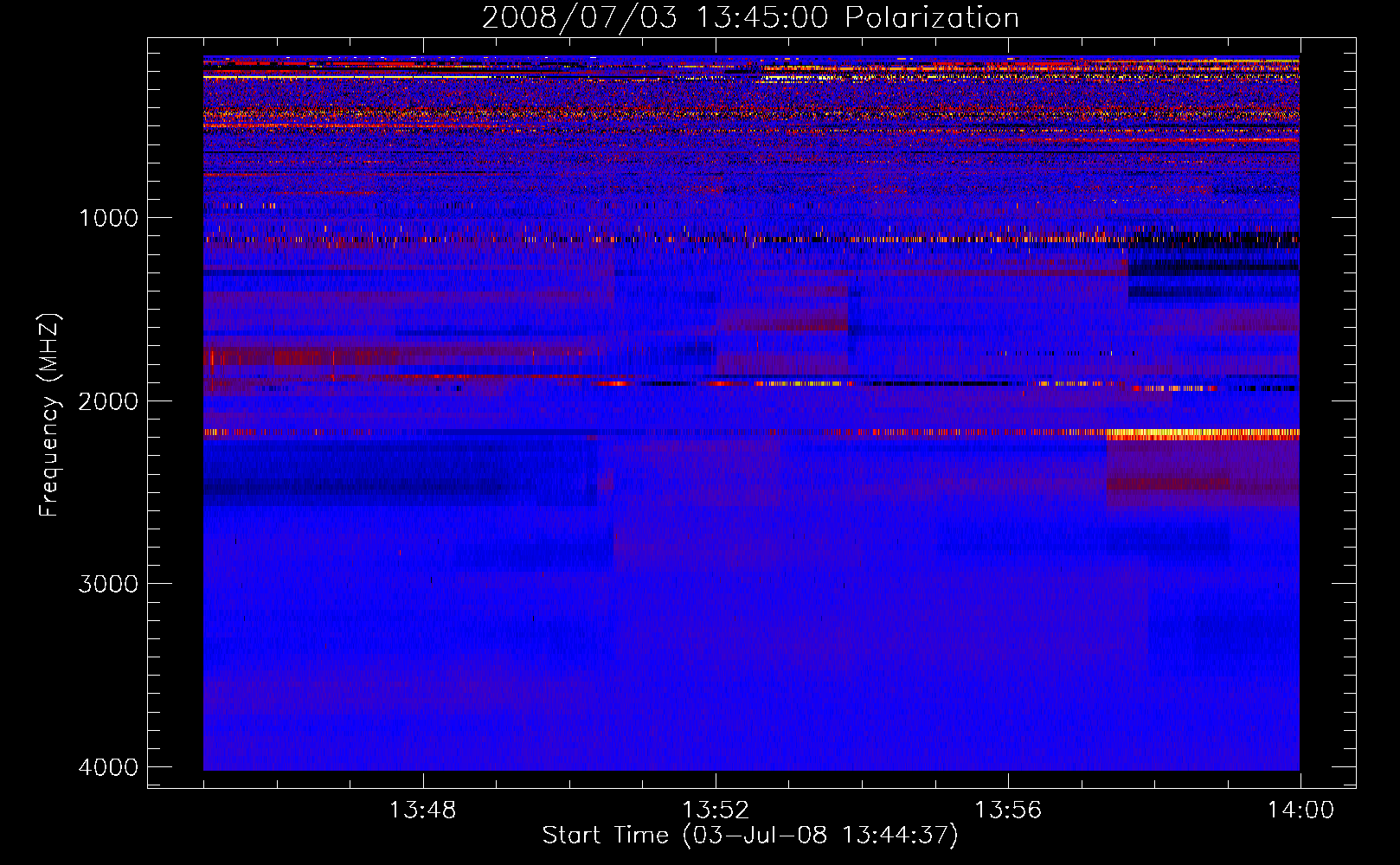
Task: Click the 3000 frequency tick label
Action: pos(108,584)
